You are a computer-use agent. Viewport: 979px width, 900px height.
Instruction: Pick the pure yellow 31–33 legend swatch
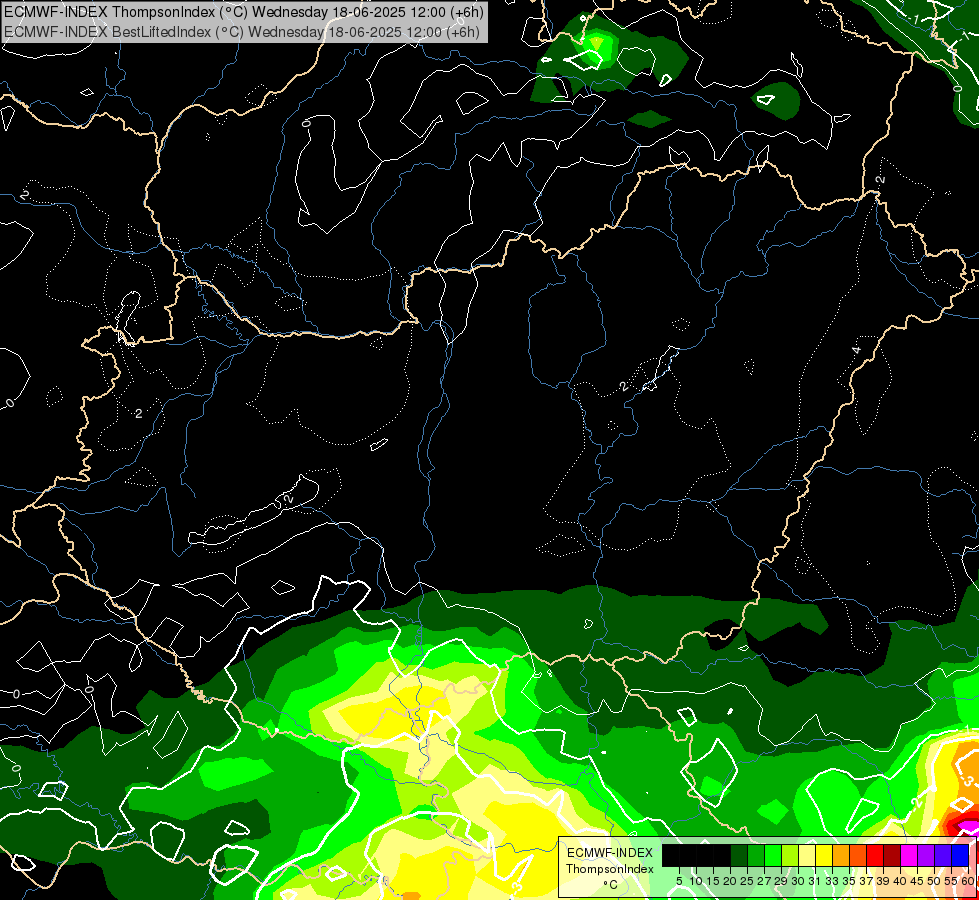click(x=824, y=855)
